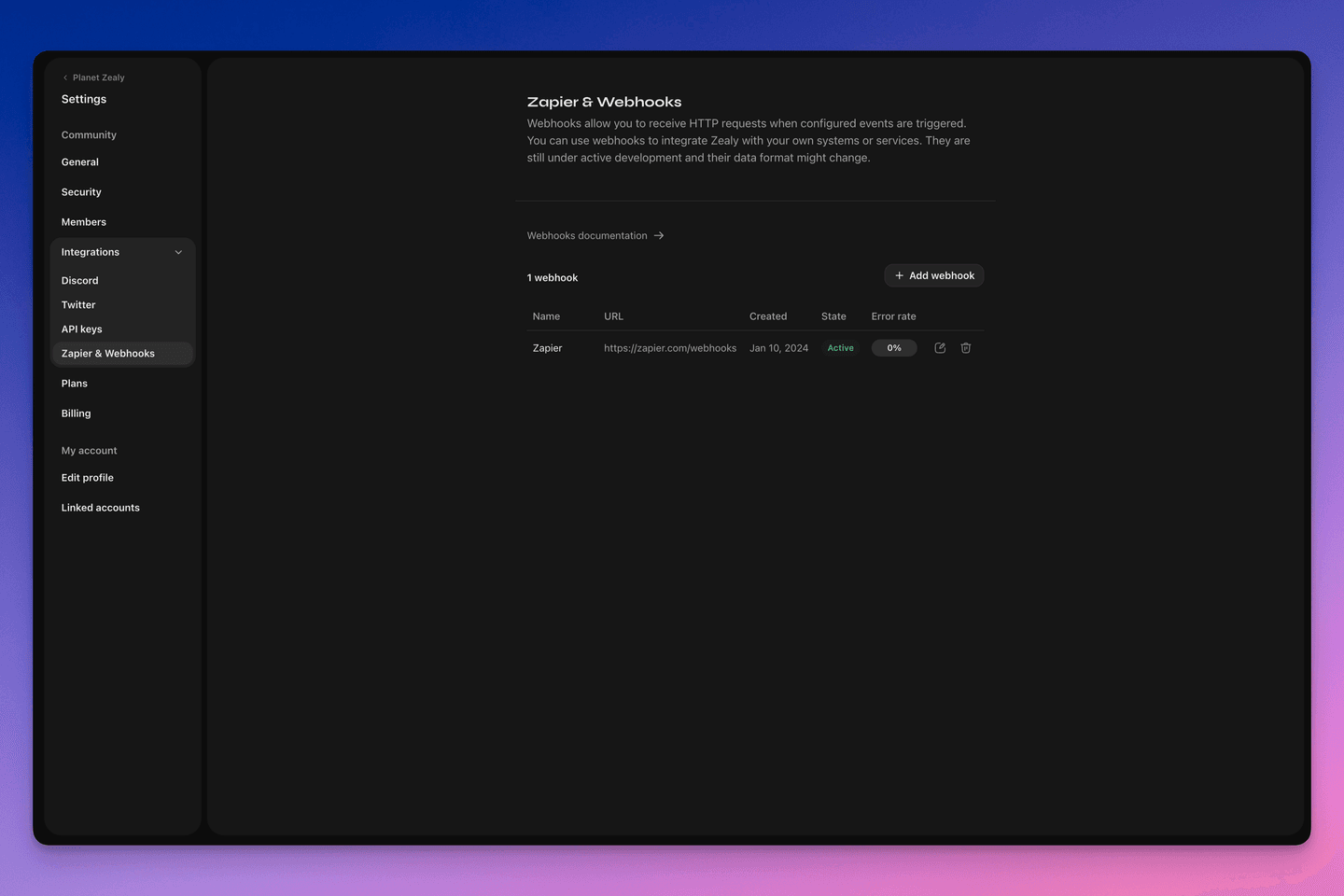Open Members settings
Viewport: 1344px width, 896px height.
[84, 222]
